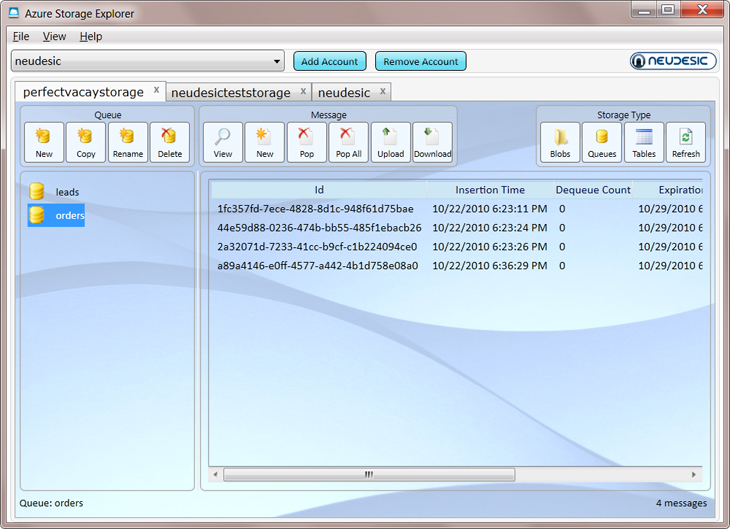Screen dimensions: 730x529
Task: Upload a message file
Action: (390, 142)
